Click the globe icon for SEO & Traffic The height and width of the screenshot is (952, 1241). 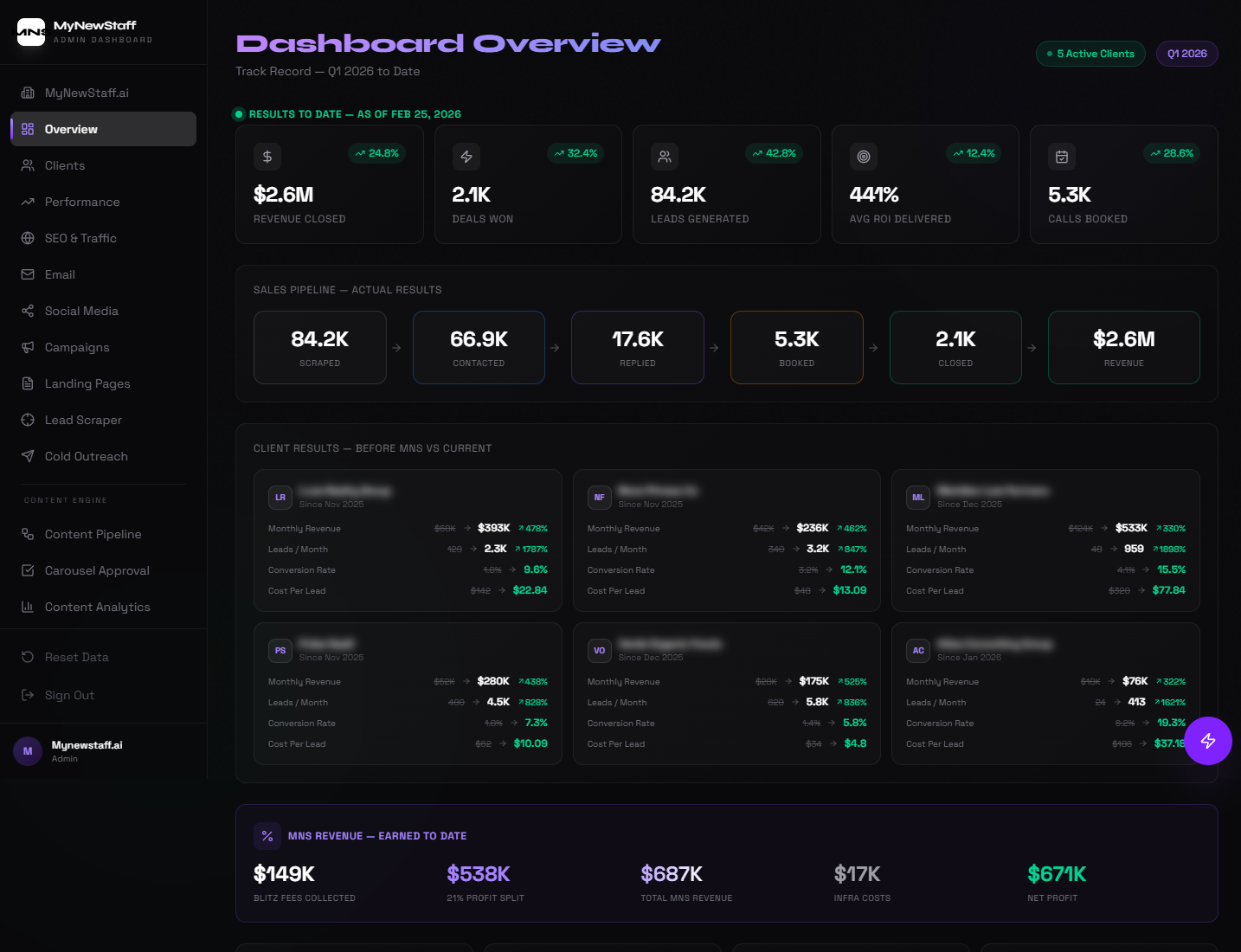pos(29,238)
